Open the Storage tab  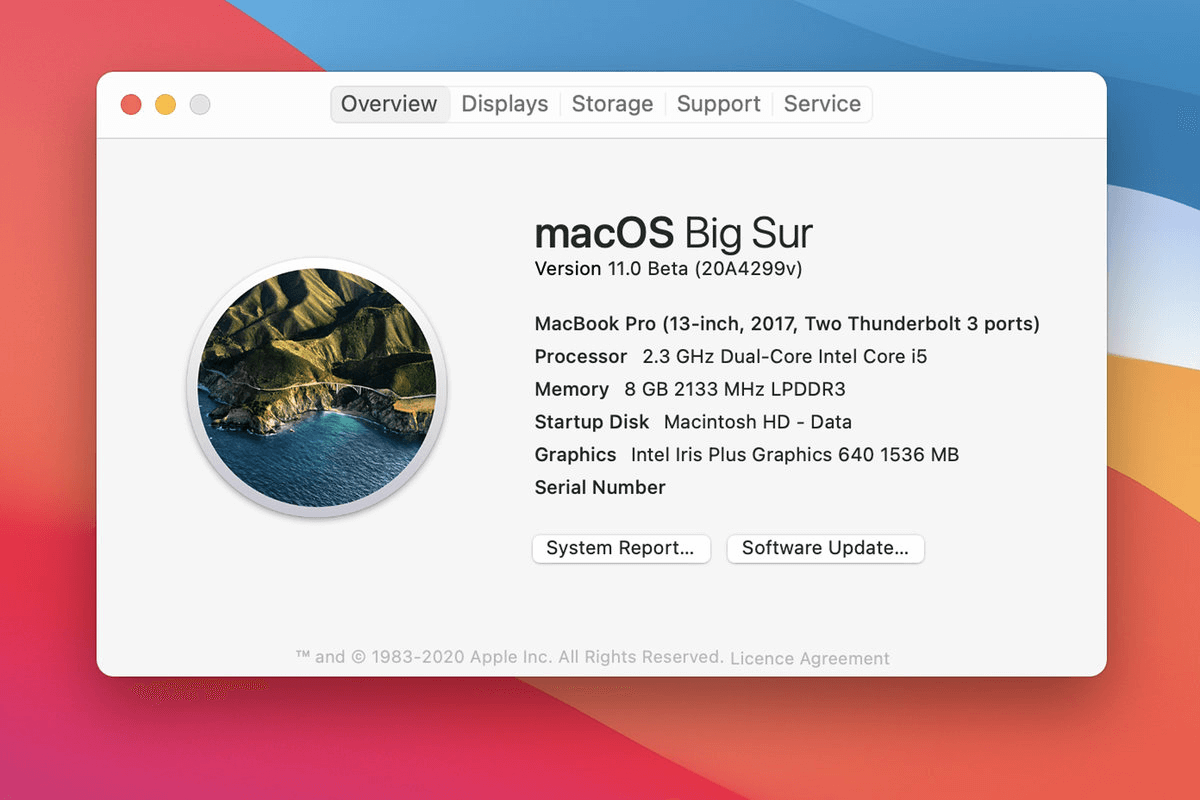(612, 104)
